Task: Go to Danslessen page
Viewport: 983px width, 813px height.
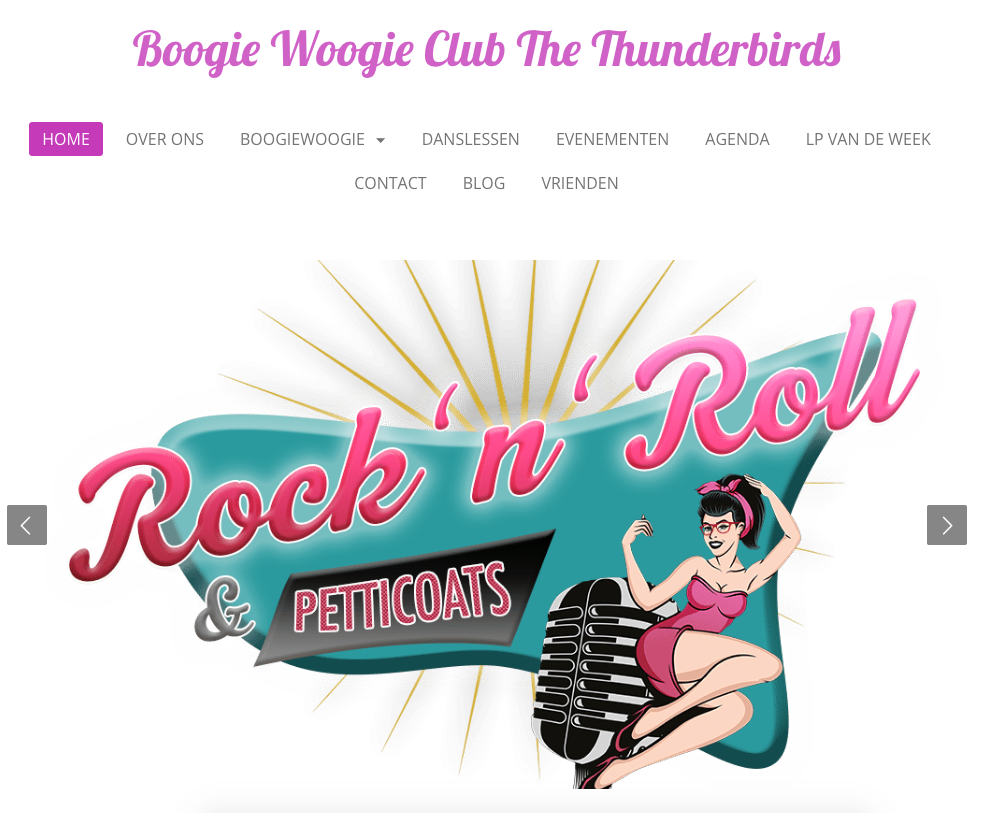Action: tap(470, 139)
